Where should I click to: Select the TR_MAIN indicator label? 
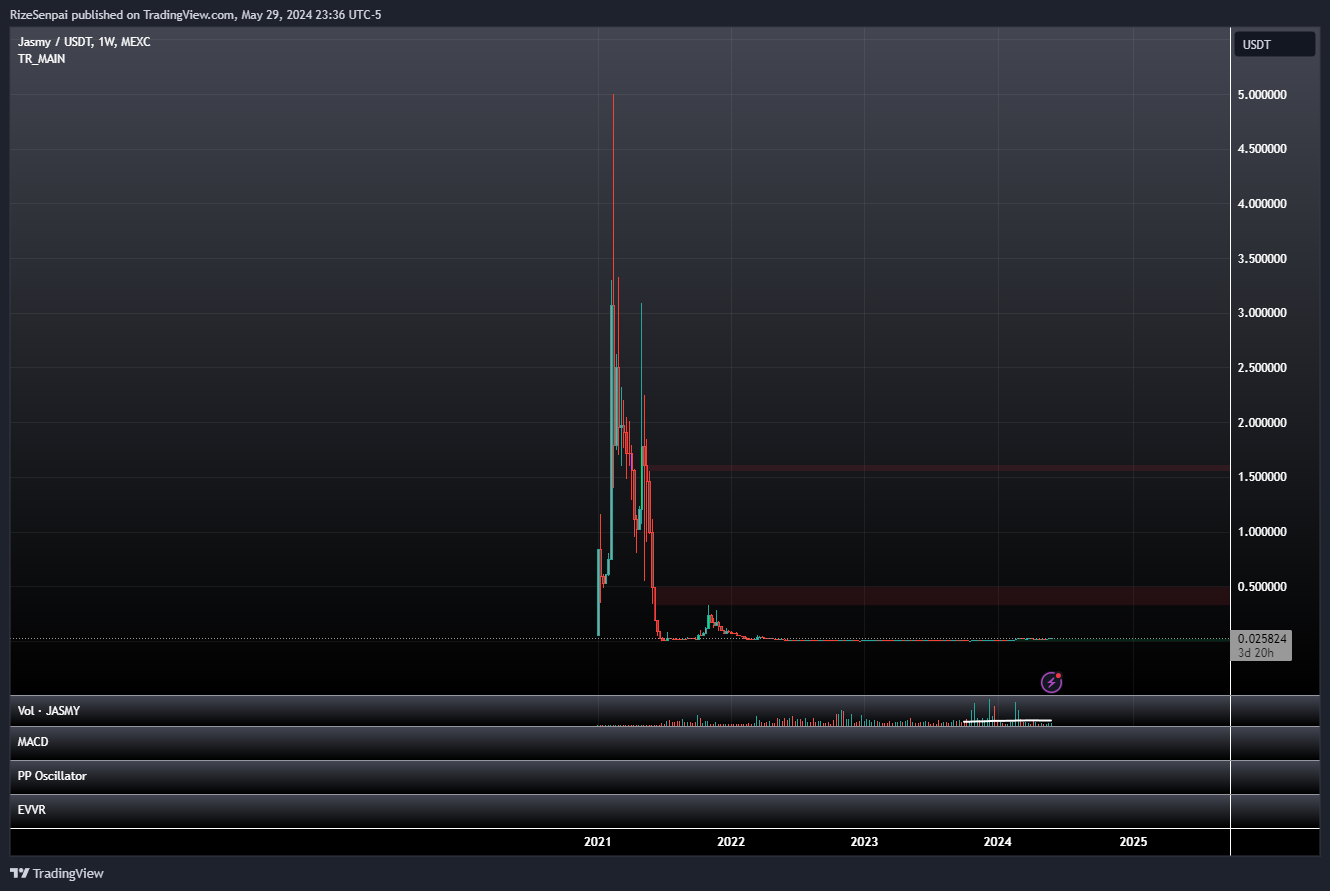[x=42, y=59]
